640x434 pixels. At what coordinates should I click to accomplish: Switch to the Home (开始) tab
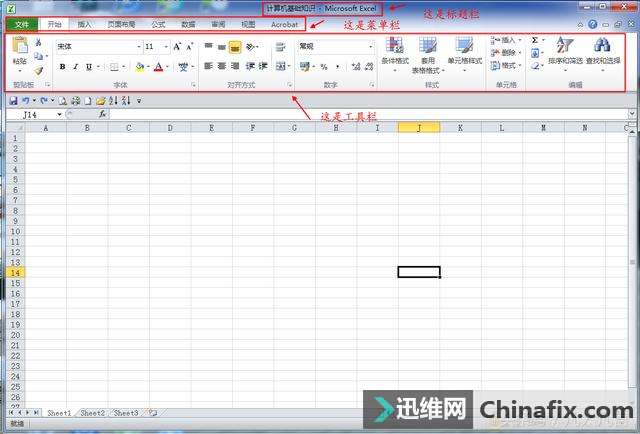(54, 24)
